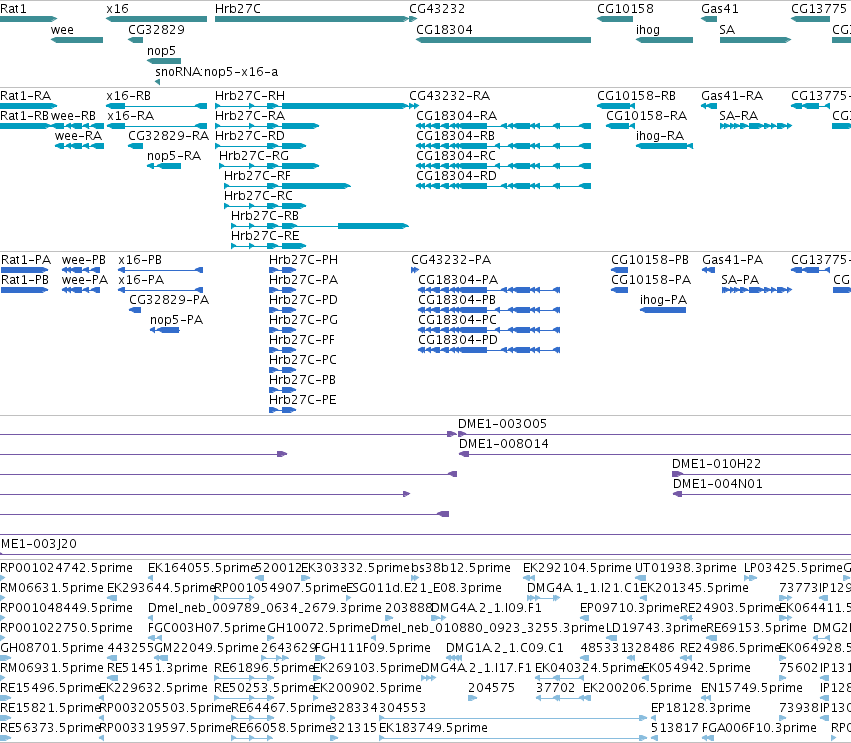851x743 pixels.
Task: Click the RP001024742.5prime EST label
Action: pos(66,568)
